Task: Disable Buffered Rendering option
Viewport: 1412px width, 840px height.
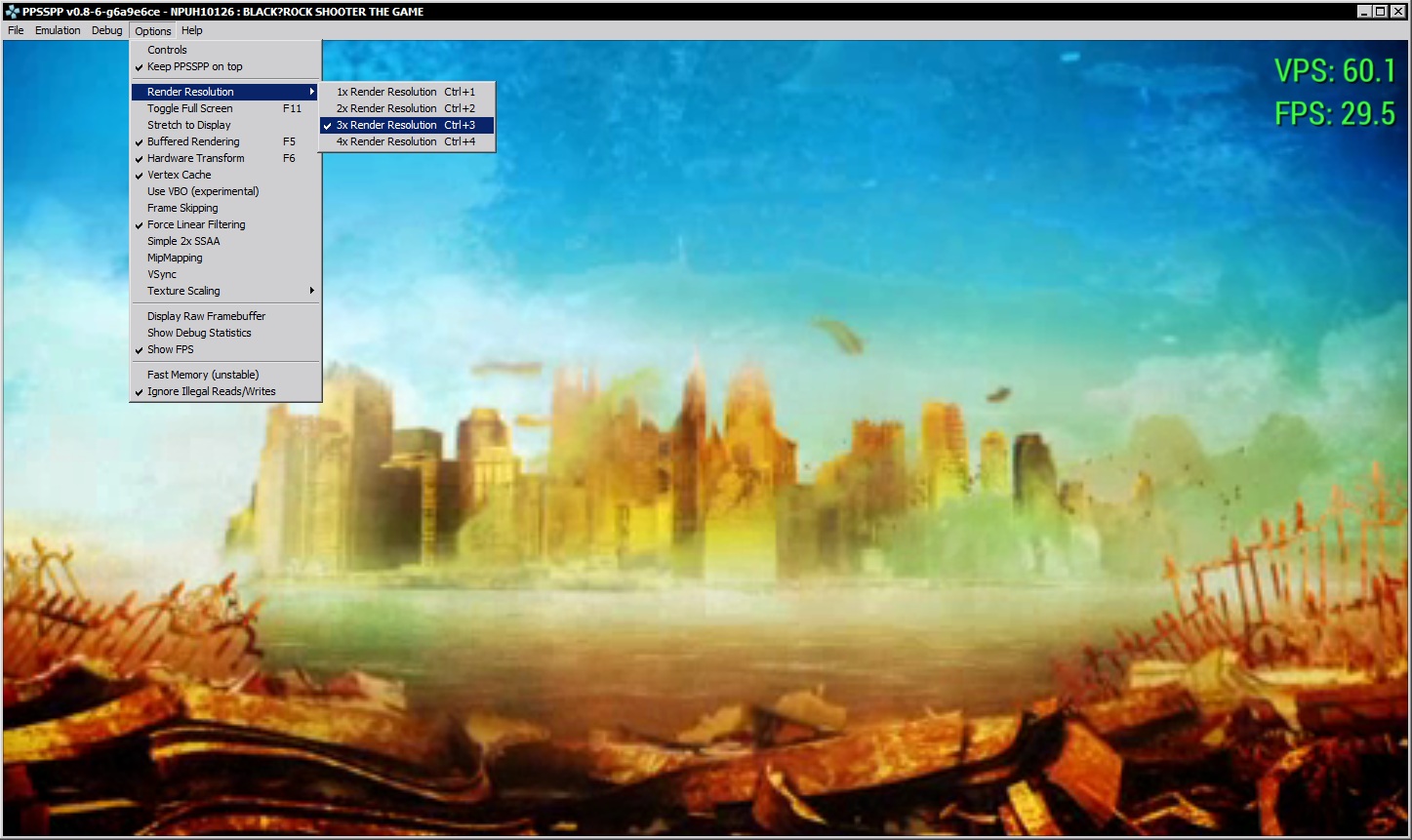Action: click(193, 141)
